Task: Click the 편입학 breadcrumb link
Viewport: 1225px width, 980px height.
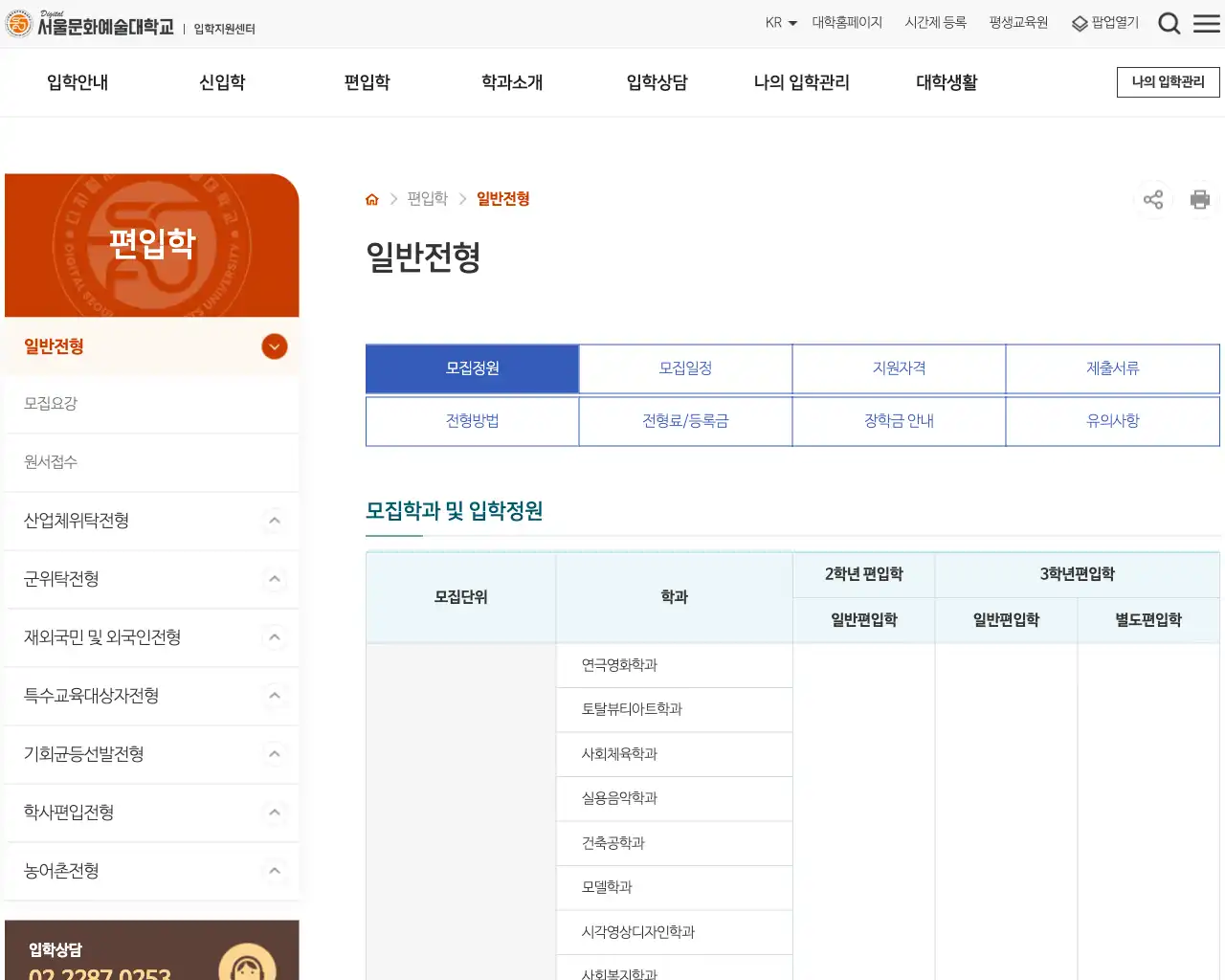Action: (428, 199)
